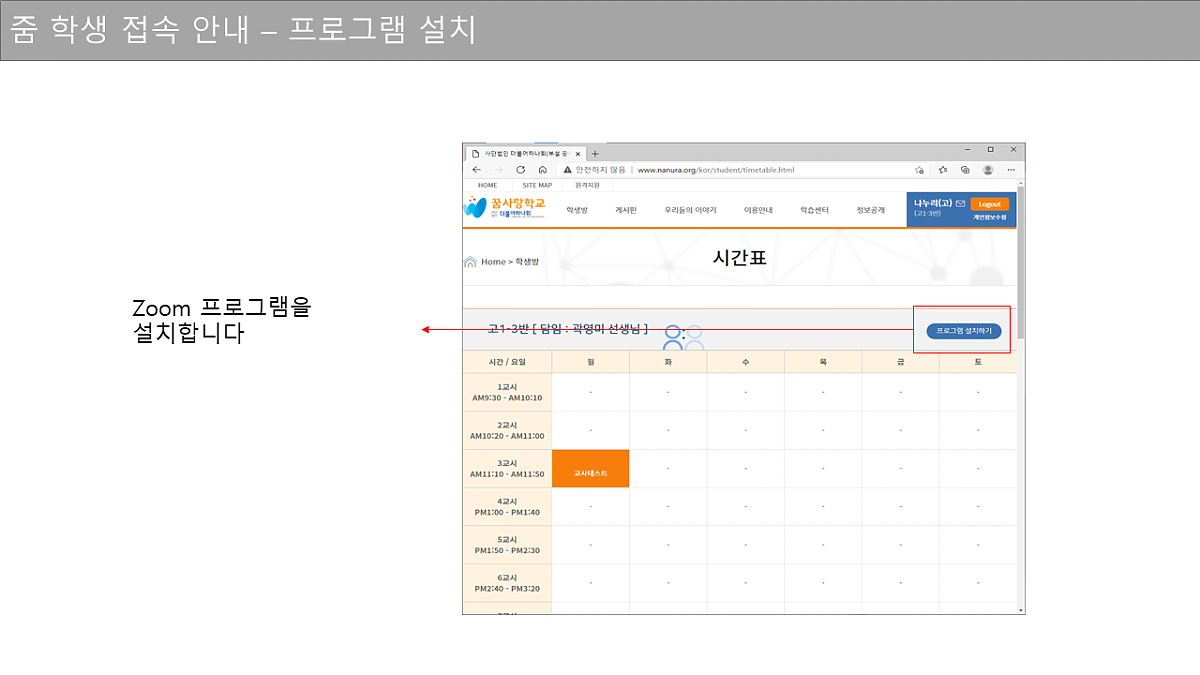Close the current browser tab

(578, 154)
